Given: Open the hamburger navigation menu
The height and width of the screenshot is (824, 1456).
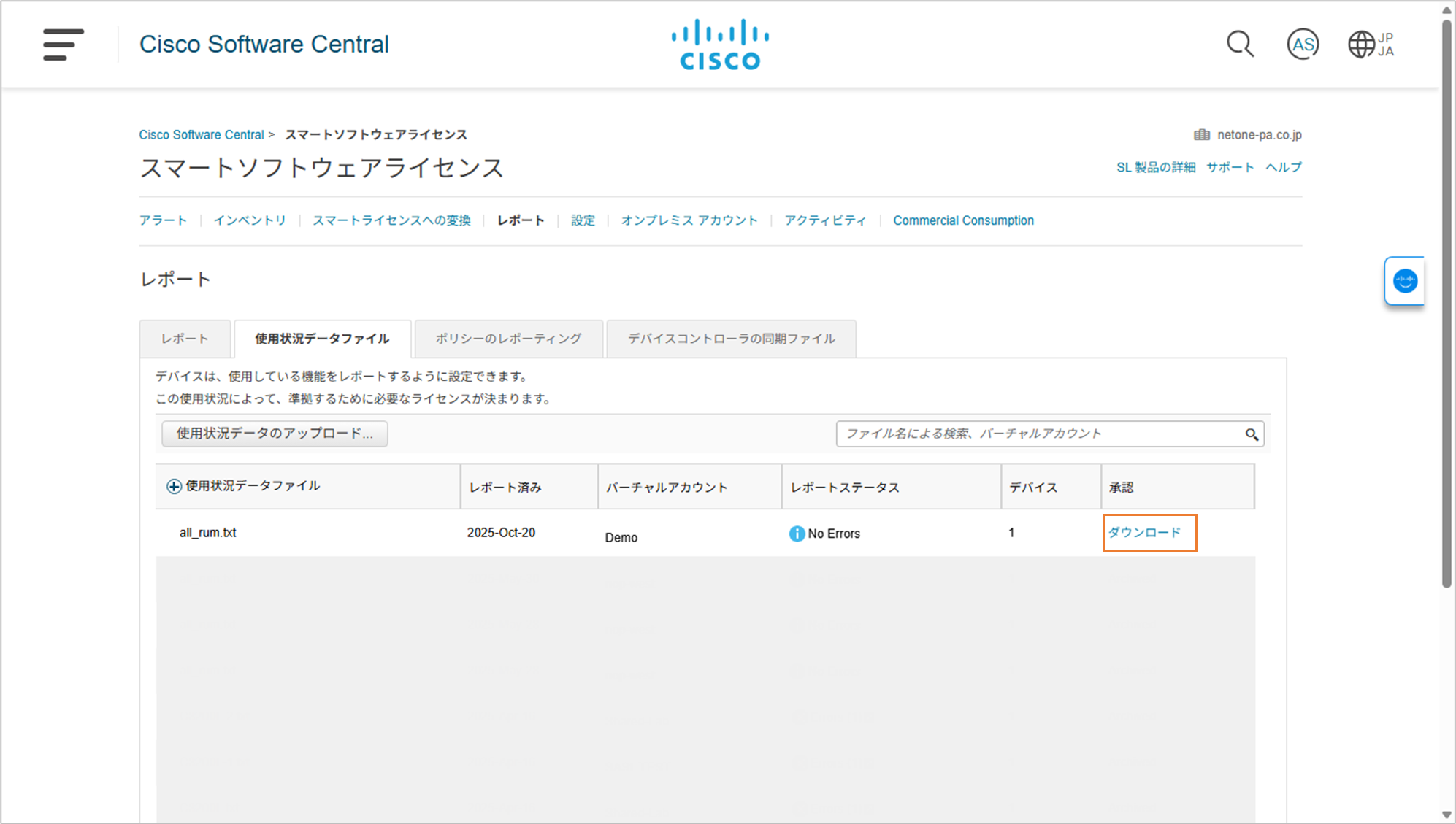Looking at the screenshot, I should pyautogui.click(x=63, y=45).
